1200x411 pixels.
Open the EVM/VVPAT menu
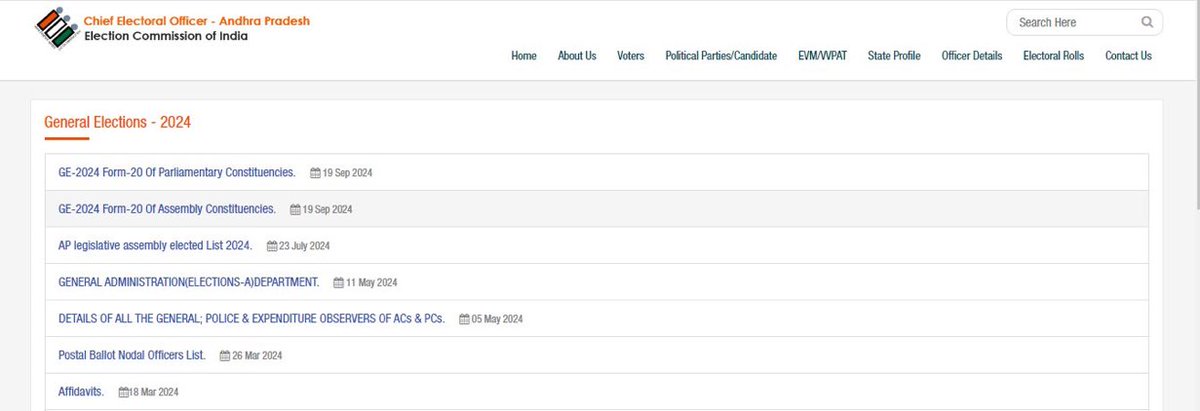822,56
